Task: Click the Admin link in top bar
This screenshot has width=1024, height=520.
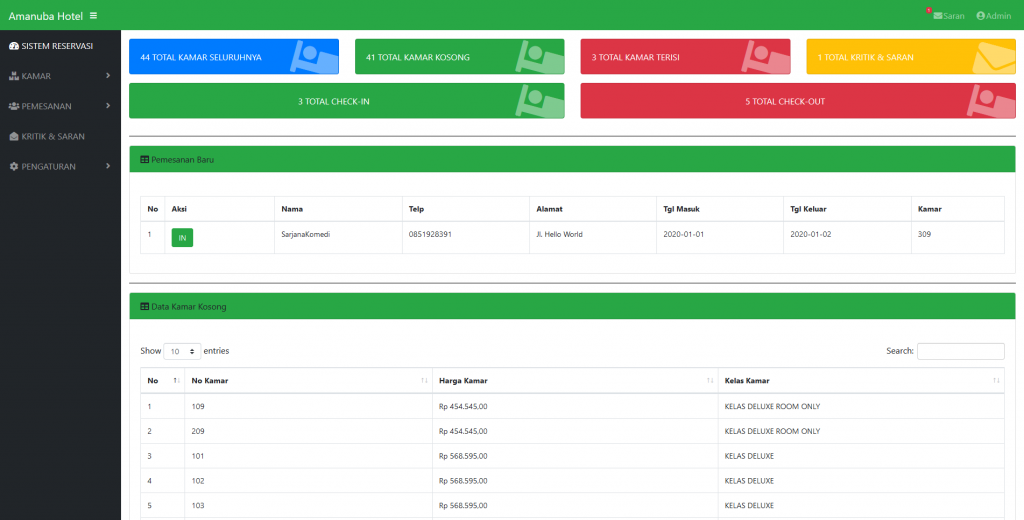Action: (x=993, y=16)
